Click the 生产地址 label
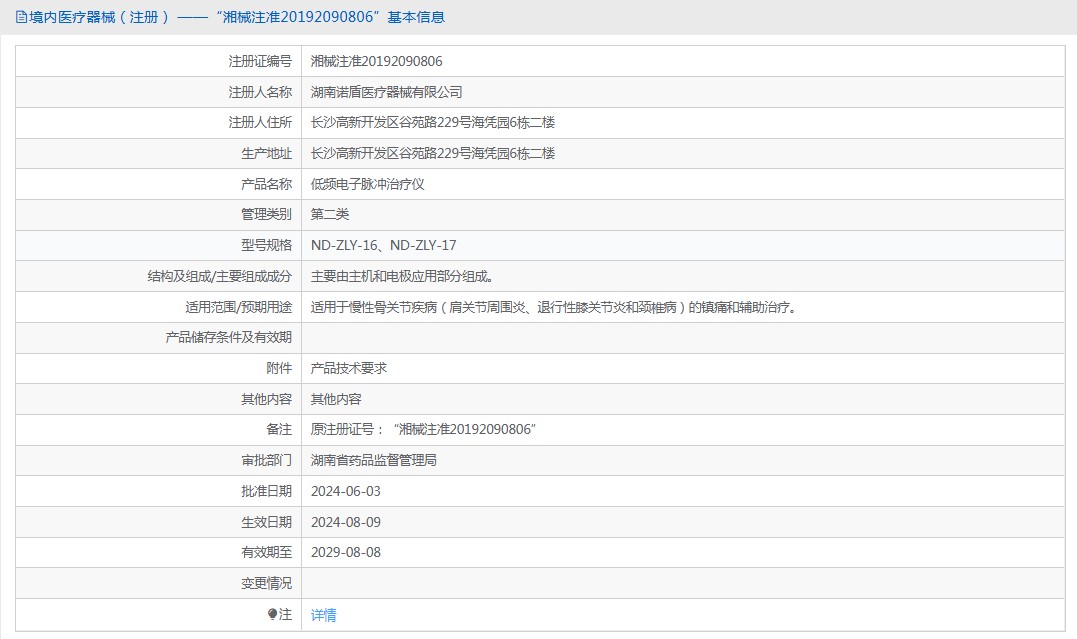The image size is (1077, 639). pyautogui.click(x=267, y=153)
